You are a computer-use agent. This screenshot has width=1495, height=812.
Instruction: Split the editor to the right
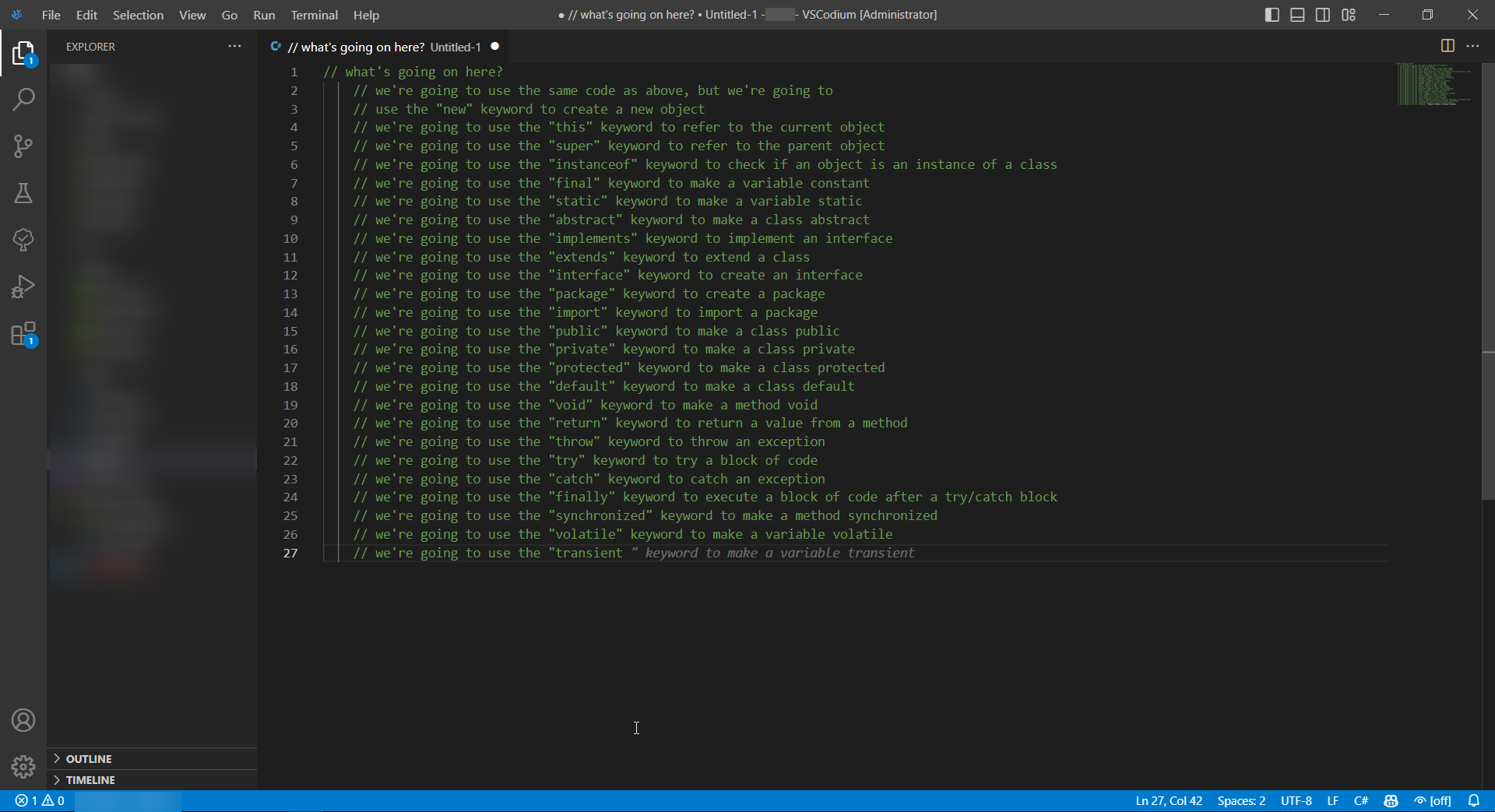click(x=1448, y=46)
